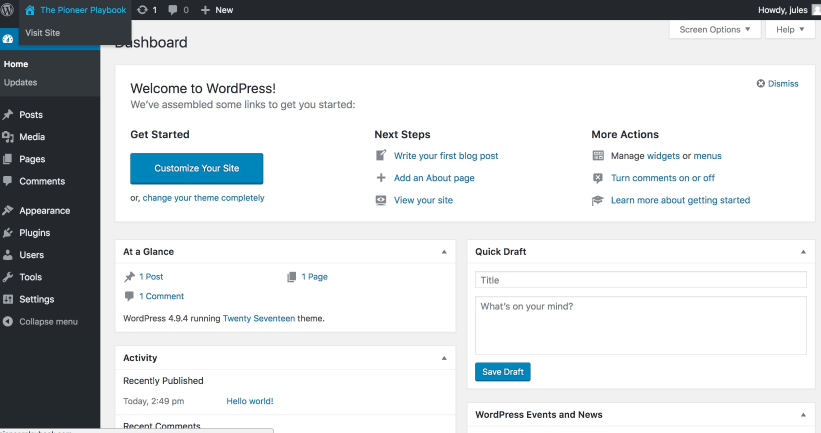Viewport: 821px width, 433px height.
Task: Click the pushpin icon beside 1 Post
Action: pyautogui.click(x=129, y=277)
